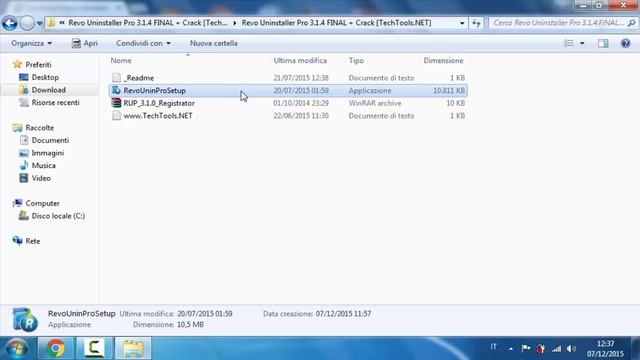
Task: Open the Help question mark icon
Action: pos(625,43)
